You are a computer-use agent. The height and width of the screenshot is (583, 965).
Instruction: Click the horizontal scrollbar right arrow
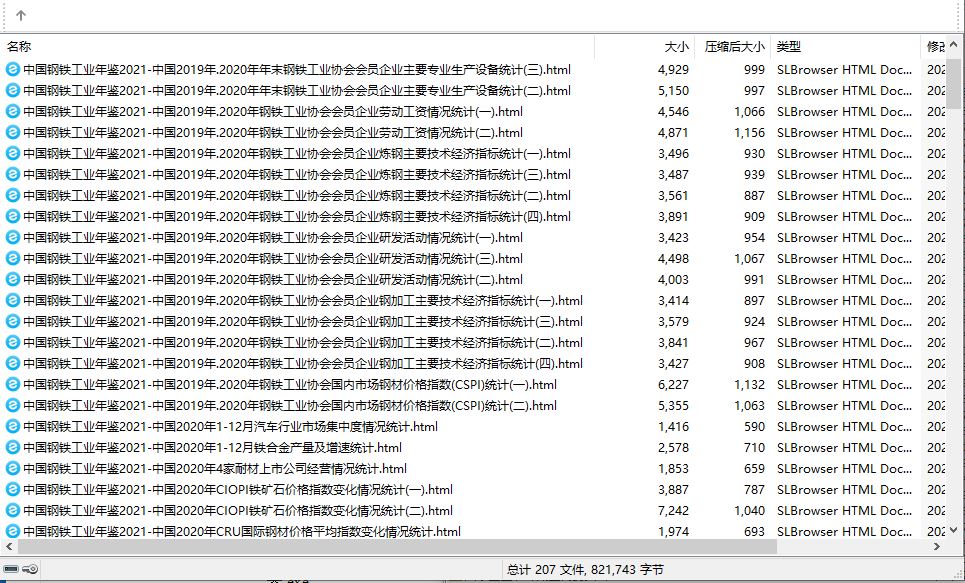point(937,546)
